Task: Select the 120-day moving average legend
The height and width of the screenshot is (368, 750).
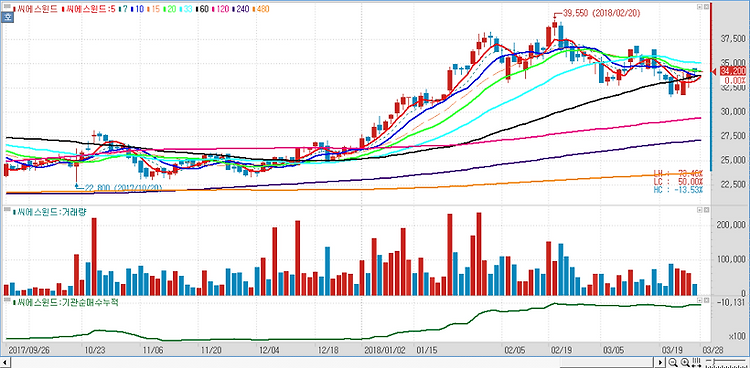Action: (221, 9)
